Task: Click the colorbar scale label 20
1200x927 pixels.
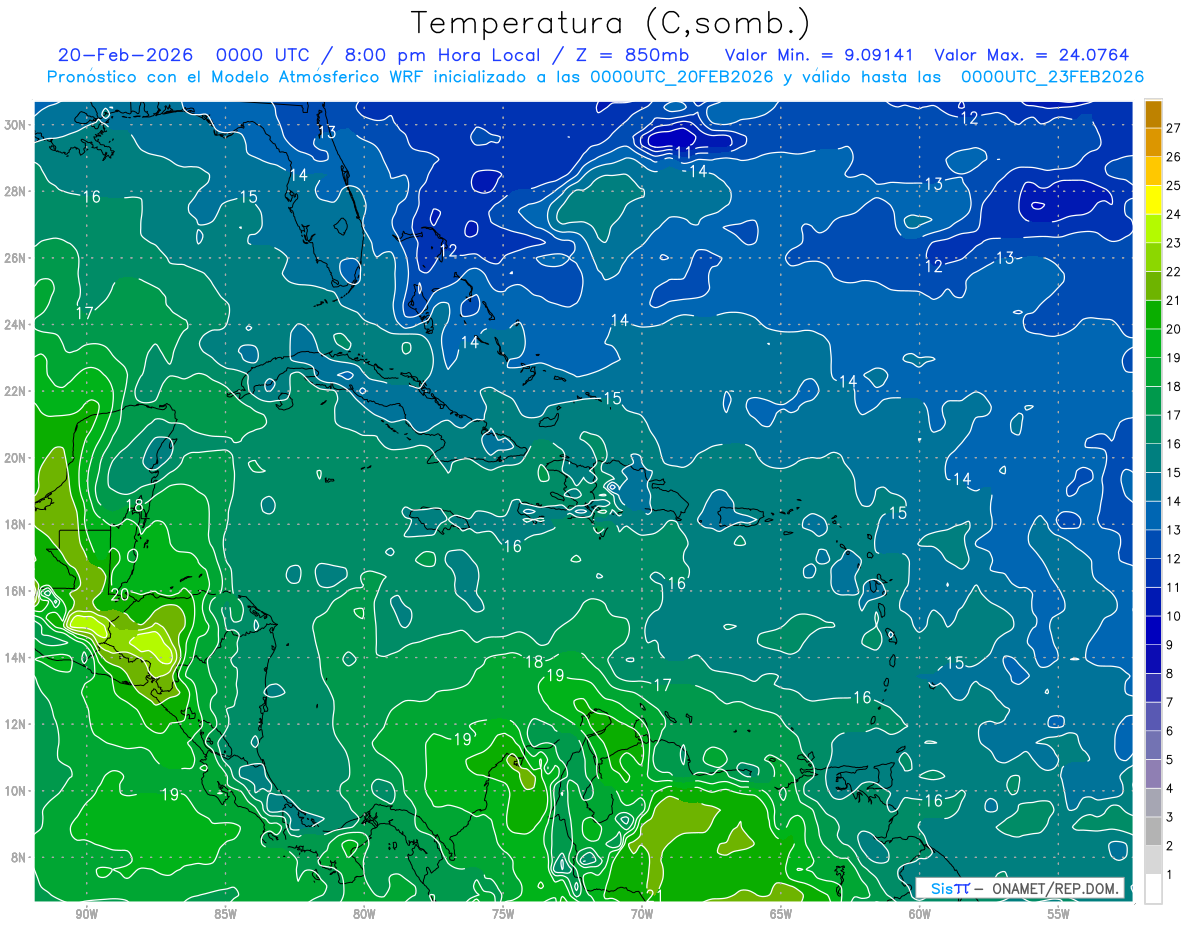Action: tap(1173, 329)
